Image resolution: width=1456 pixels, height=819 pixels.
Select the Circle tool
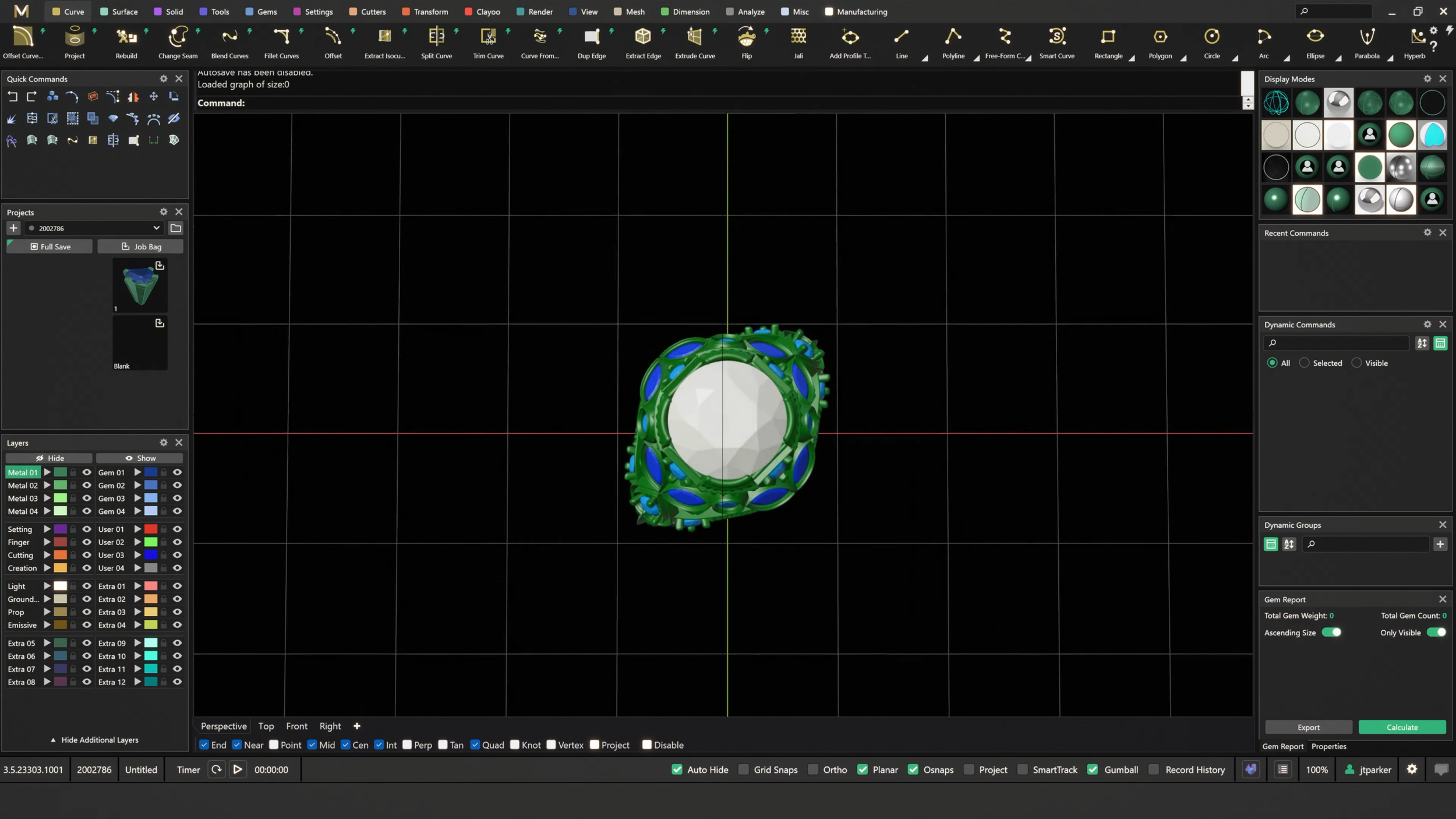coord(1212,42)
